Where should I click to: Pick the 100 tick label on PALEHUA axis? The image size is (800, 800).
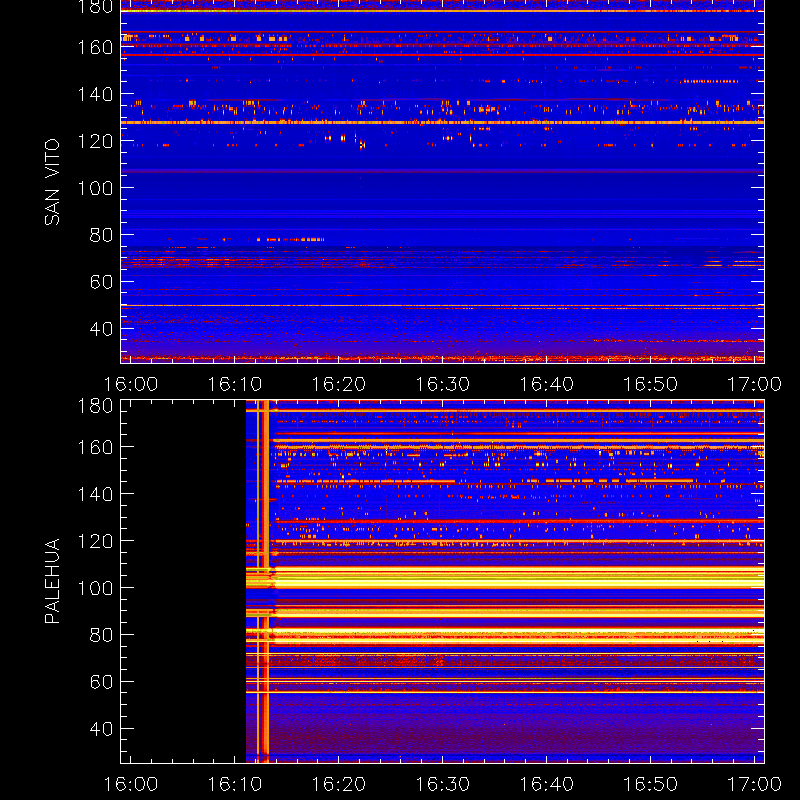[x=95, y=588]
